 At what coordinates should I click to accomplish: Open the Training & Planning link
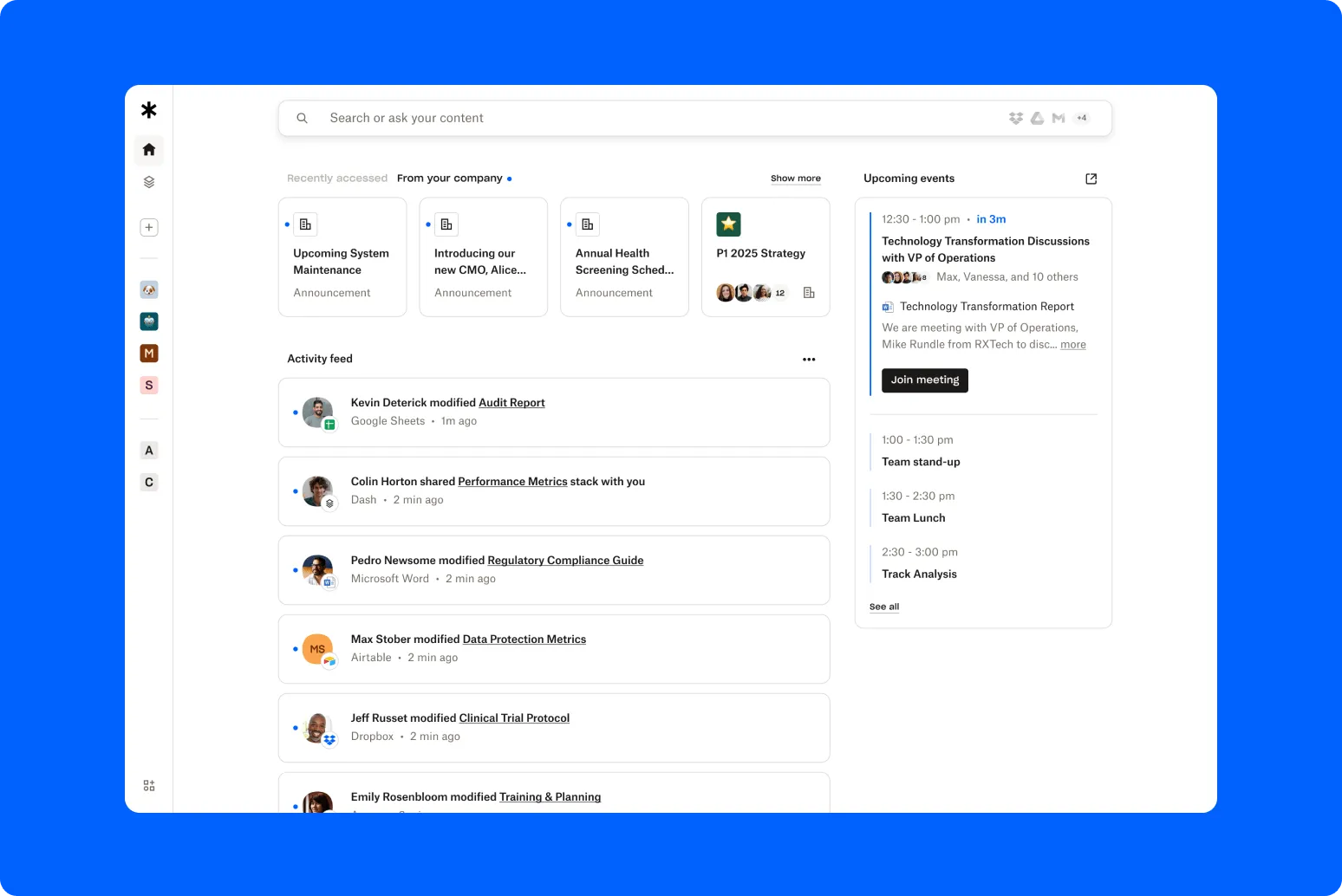[550, 797]
